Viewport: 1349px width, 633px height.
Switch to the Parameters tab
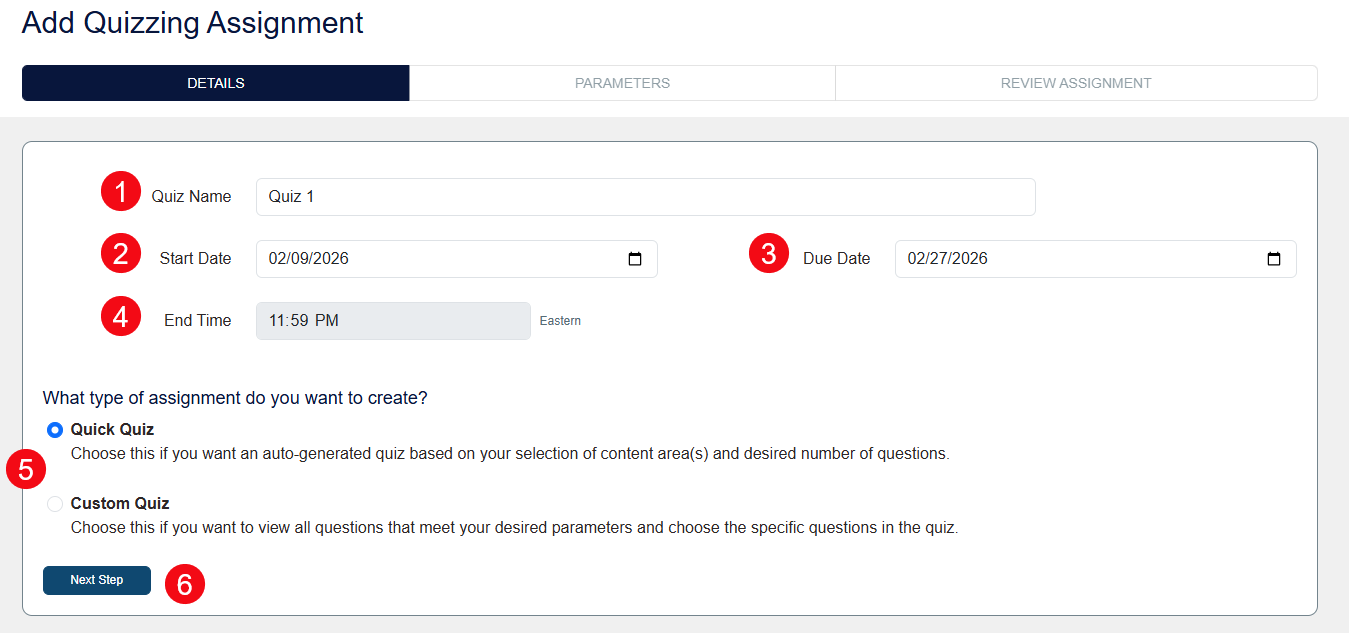pyautogui.click(x=622, y=82)
